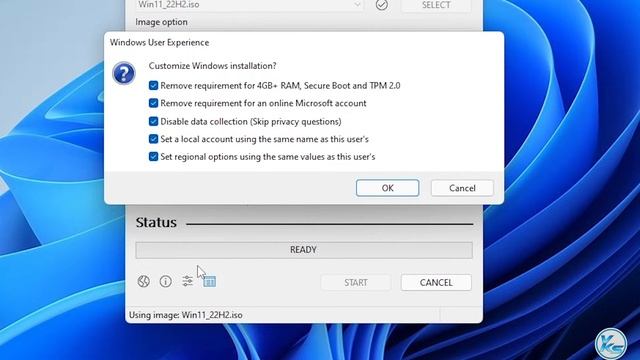Click the 'Using image: Win11_22H2.iso' status text
Screen dimensions: 640x360
click(186, 315)
